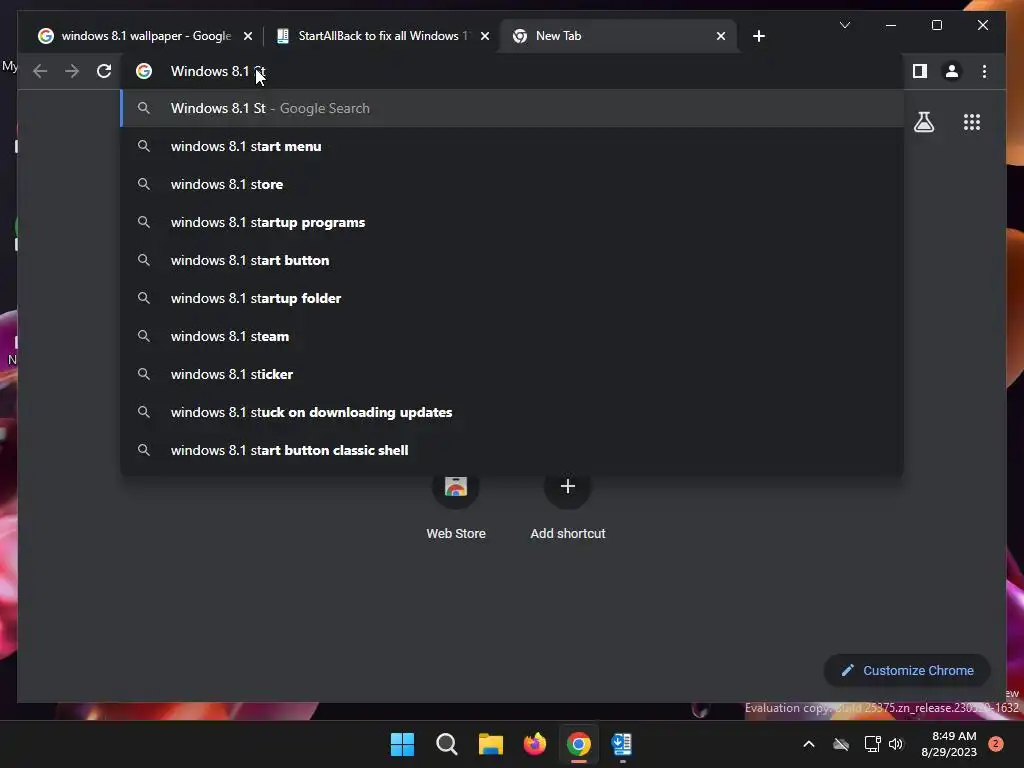Select windows 8.1 stuck on downloading updates
1024x768 pixels.
[512, 412]
